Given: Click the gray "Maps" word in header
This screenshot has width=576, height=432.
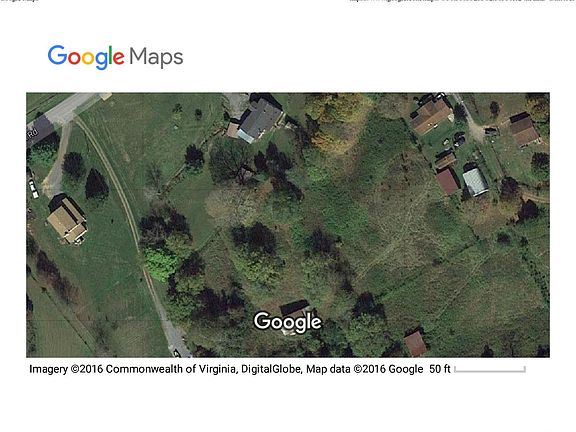Looking at the screenshot, I should pos(156,57).
